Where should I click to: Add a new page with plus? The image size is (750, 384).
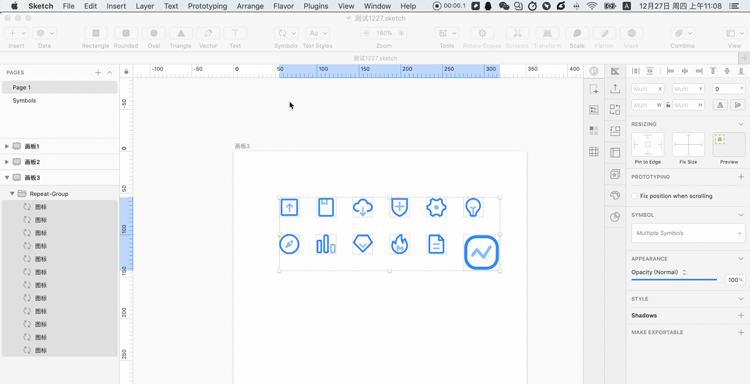coord(98,73)
